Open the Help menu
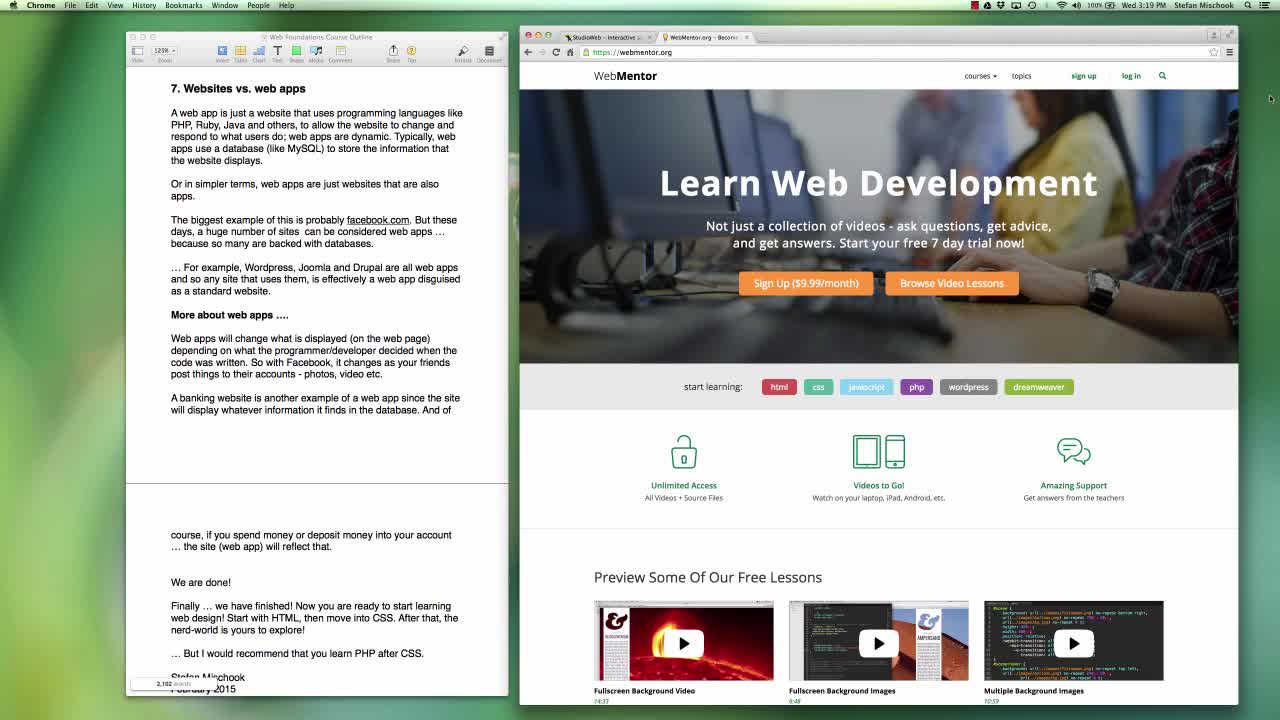The height and width of the screenshot is (720, 1280). (286, 5)
